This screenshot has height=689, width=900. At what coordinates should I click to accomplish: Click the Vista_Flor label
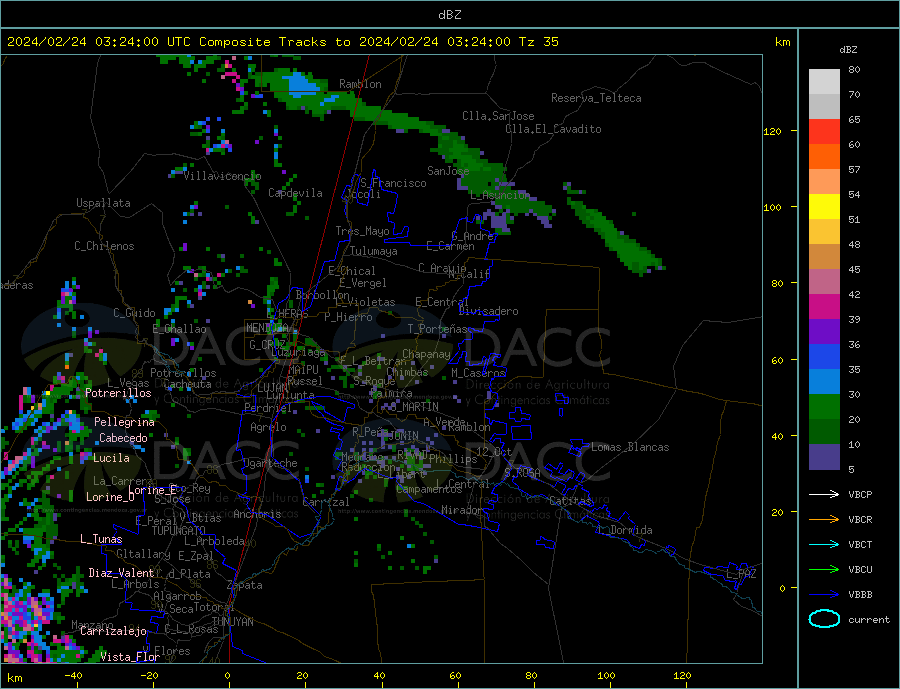pyautogui.click(x=130, y=657)
